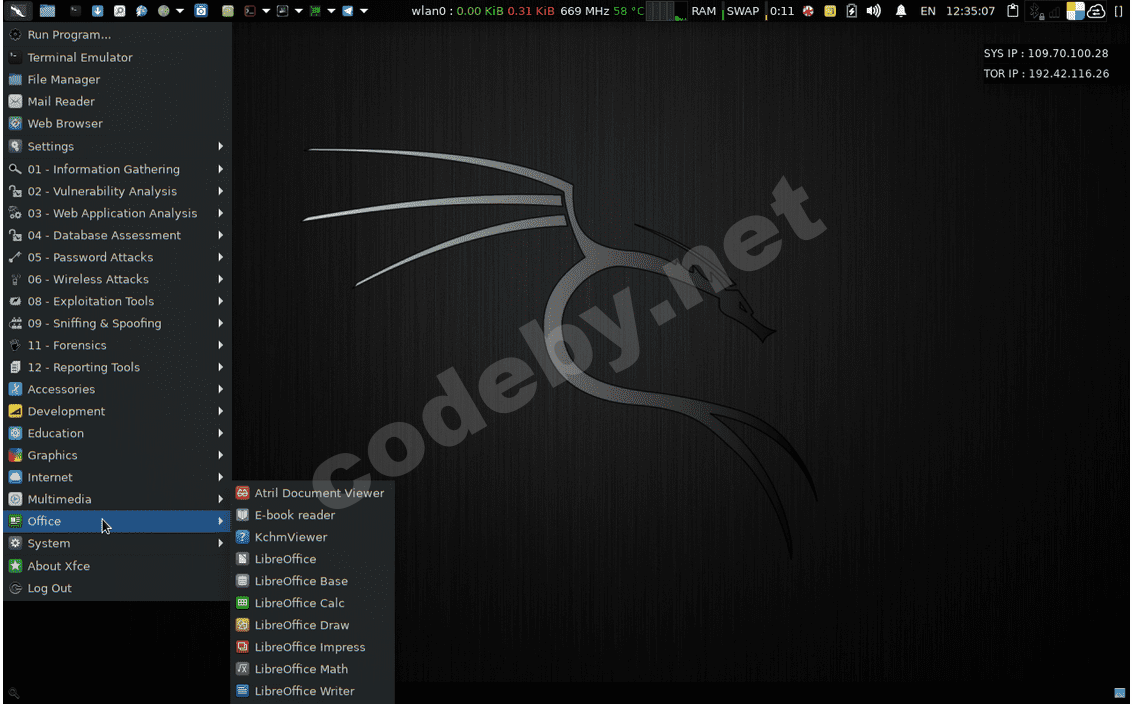Launch LibreOffice Writer
This screenshot has width=1132, height=705.
point(313,691)
